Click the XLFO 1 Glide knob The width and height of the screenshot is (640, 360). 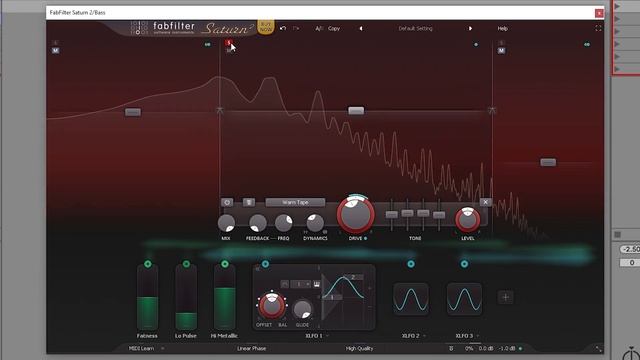click(x=302, y=309)
